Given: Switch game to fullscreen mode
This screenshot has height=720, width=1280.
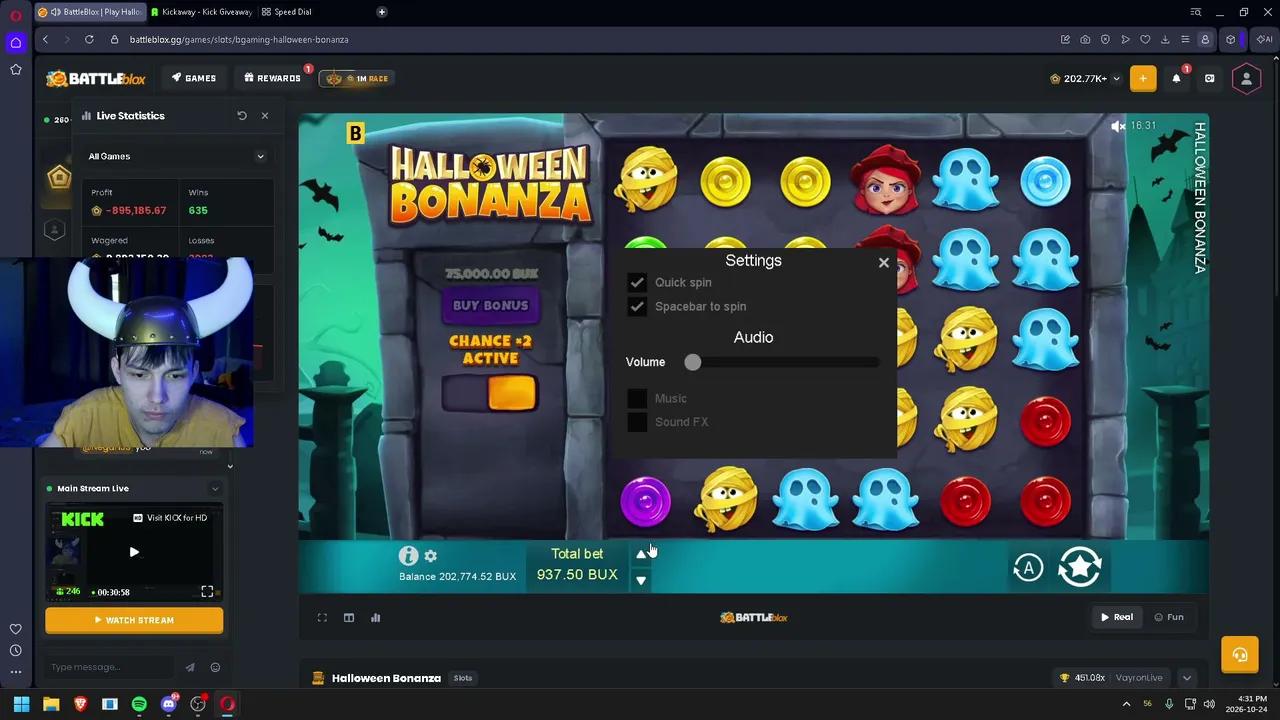Looking at the screenshot, I should [322, 618].
